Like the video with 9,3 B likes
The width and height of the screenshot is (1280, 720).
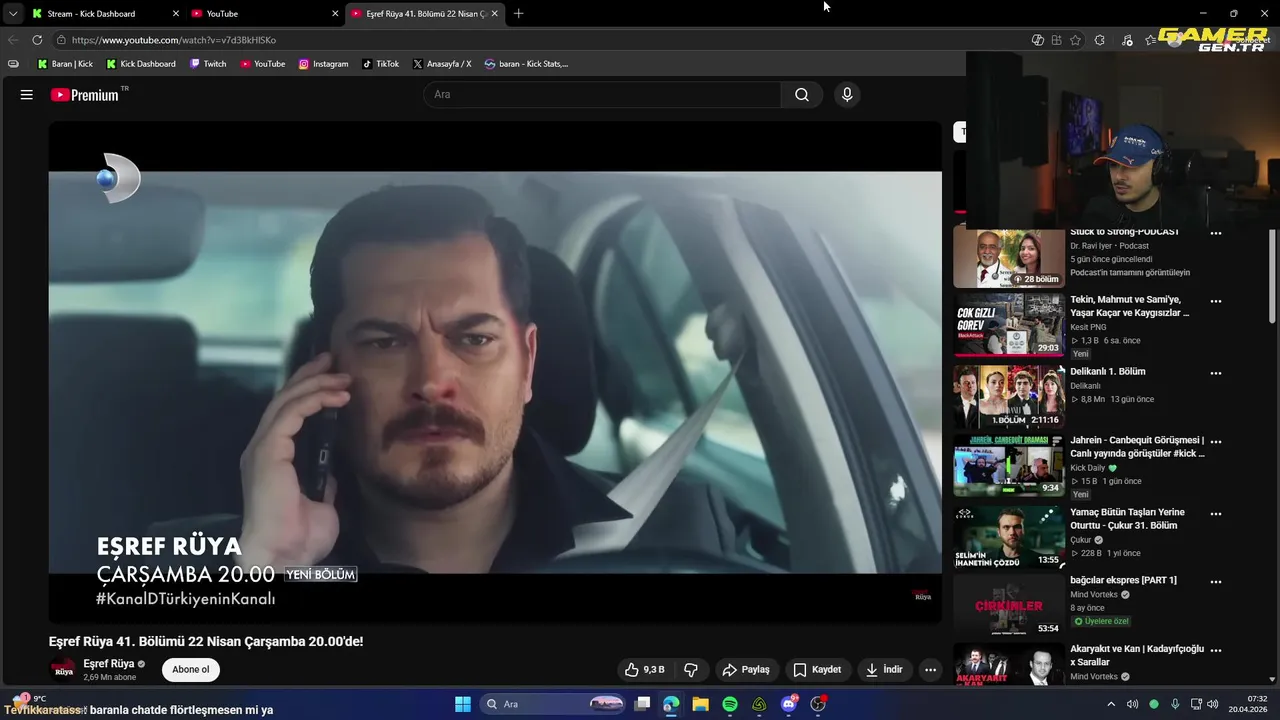[645, 670]
